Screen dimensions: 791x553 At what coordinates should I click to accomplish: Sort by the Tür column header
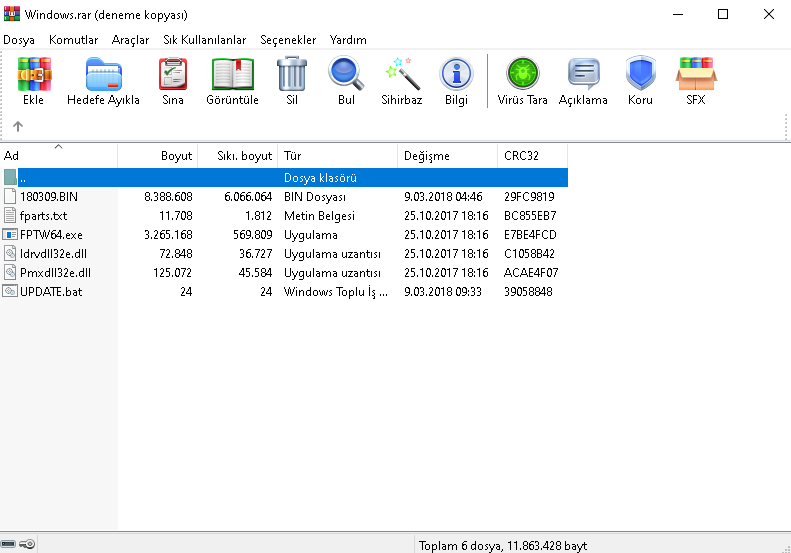click(x=337, y=155)
